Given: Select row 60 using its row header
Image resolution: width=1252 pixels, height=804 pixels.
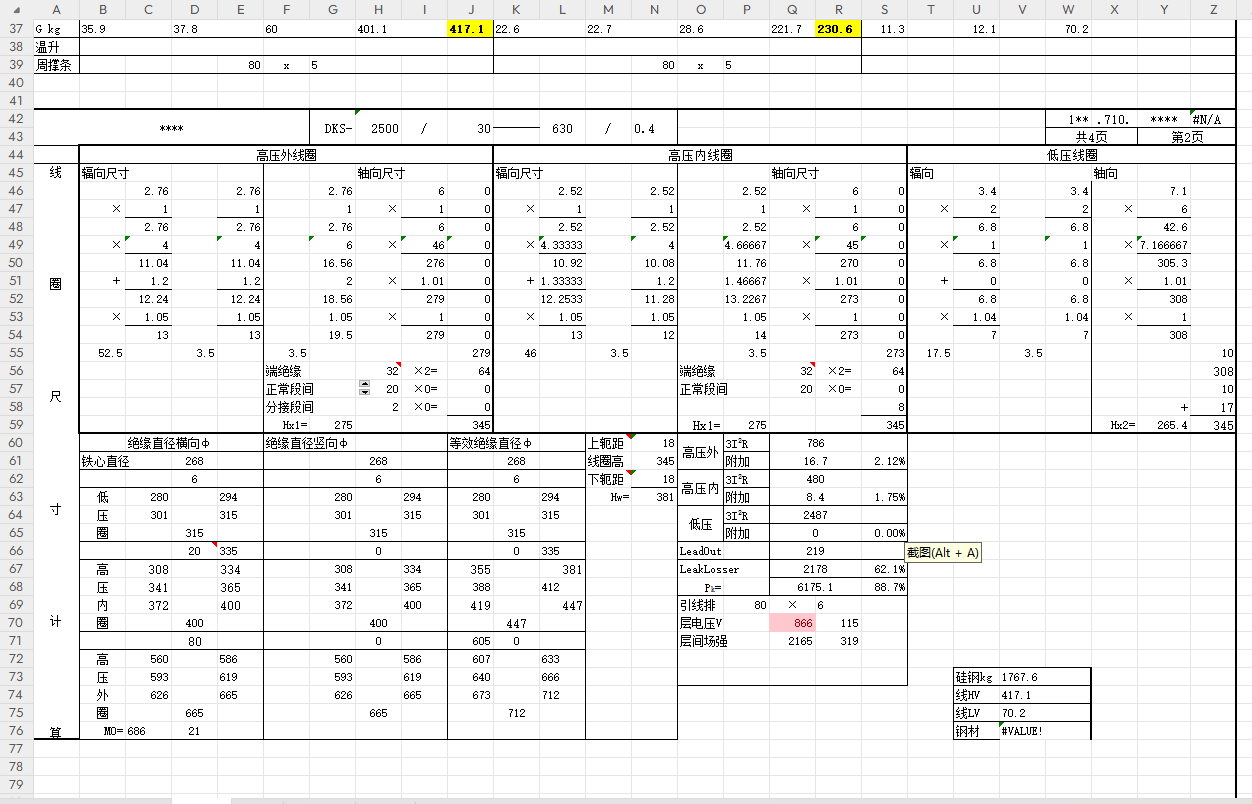Looking at the screenshot, I should click(16, 443).
